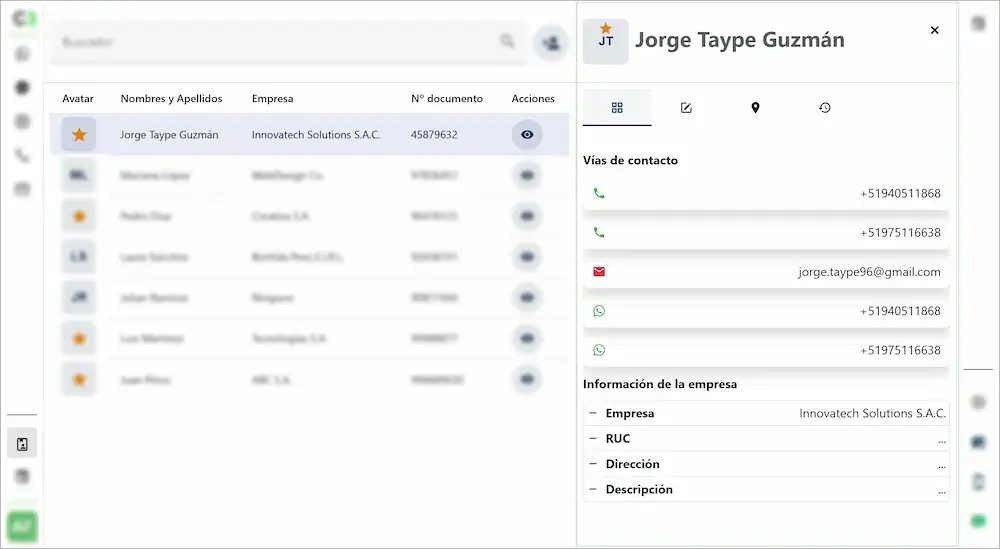This screenshot has height=549, width=1000.
Task: Toggle the eye icon in the last contact row
Action: tap(527, 380)
